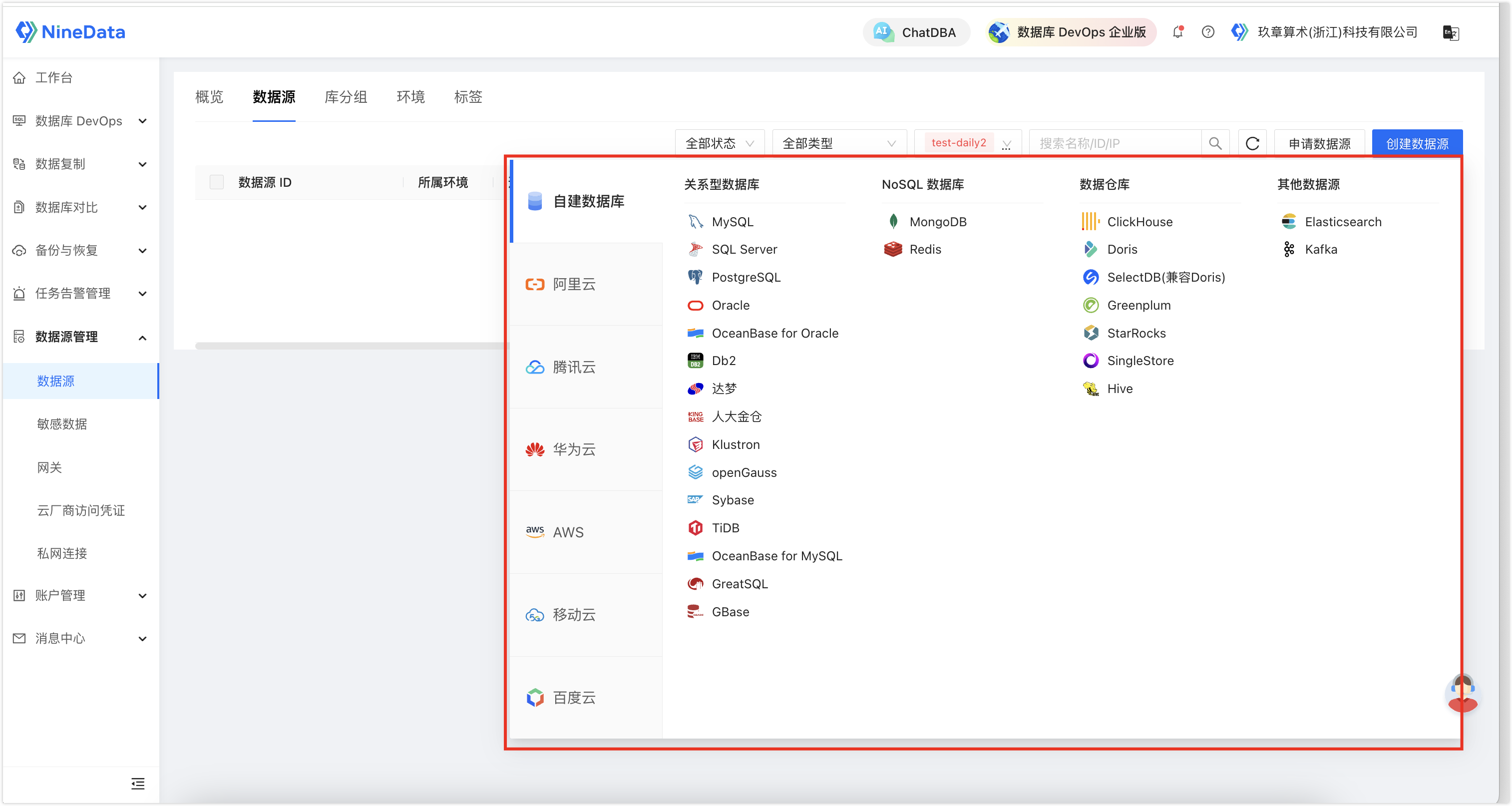Select the StarRocks icon
The height and width of the screenshot is (806, 1512).
pos(1090,333)
